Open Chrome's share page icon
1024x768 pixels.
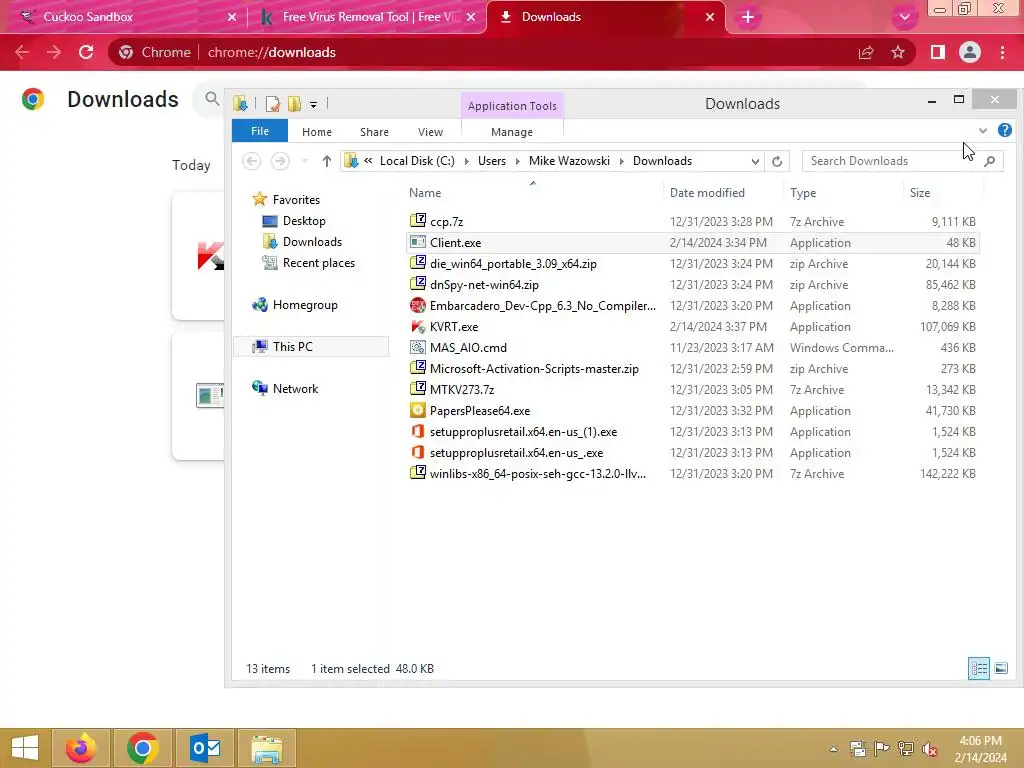coord(866,52)
